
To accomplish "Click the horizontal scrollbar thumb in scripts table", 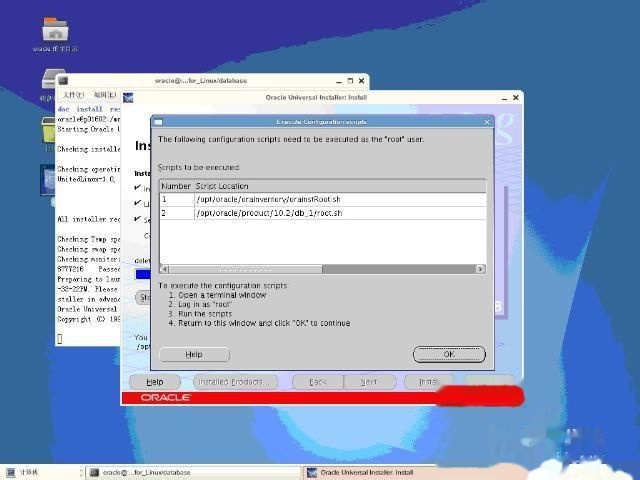I will (245, 269).
